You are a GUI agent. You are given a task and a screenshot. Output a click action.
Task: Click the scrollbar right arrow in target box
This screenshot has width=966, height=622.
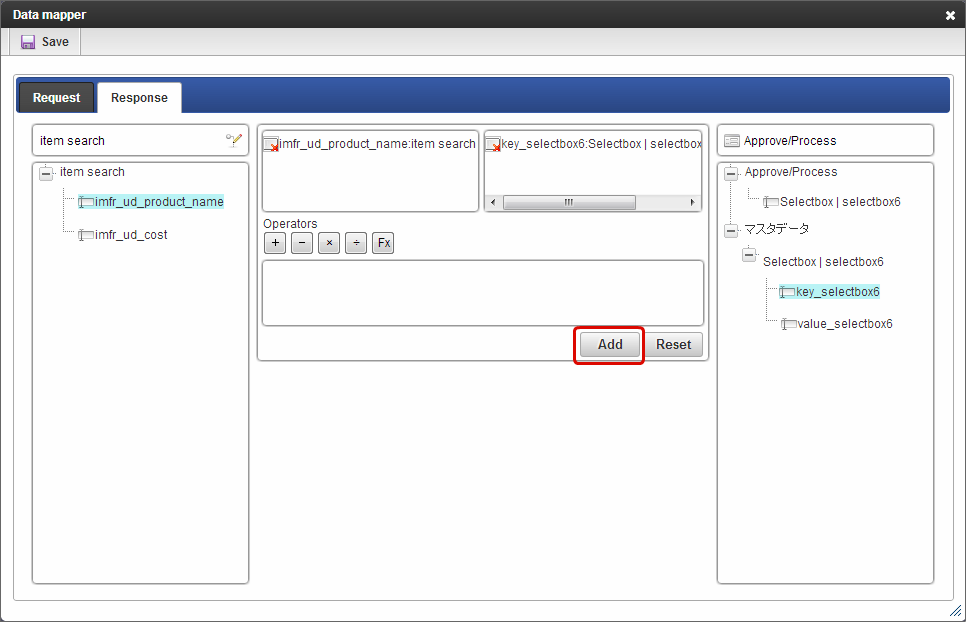point(692,203)
